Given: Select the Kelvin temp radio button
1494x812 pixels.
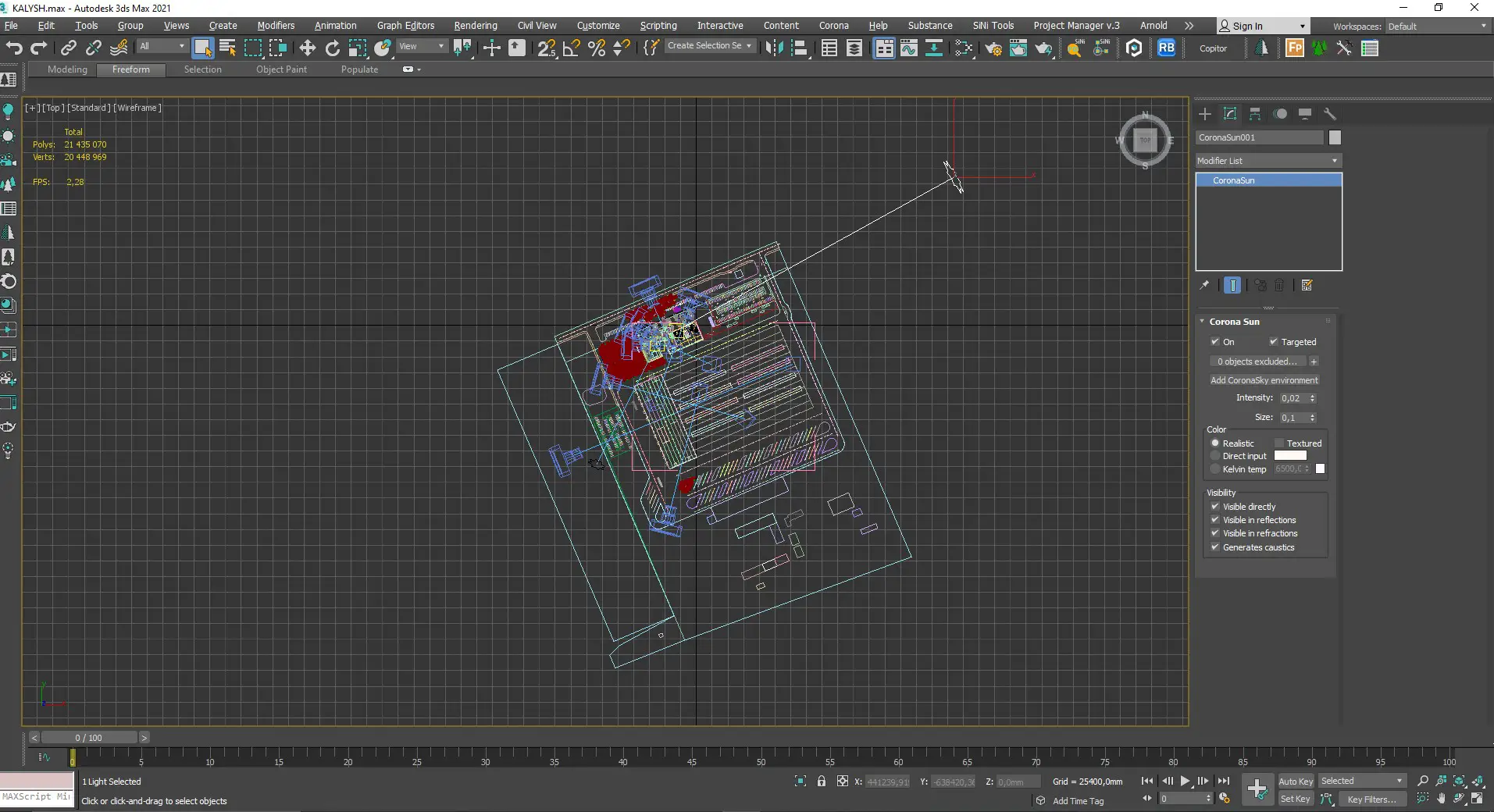Looking at the screenshot, I should click(1215, 469).
